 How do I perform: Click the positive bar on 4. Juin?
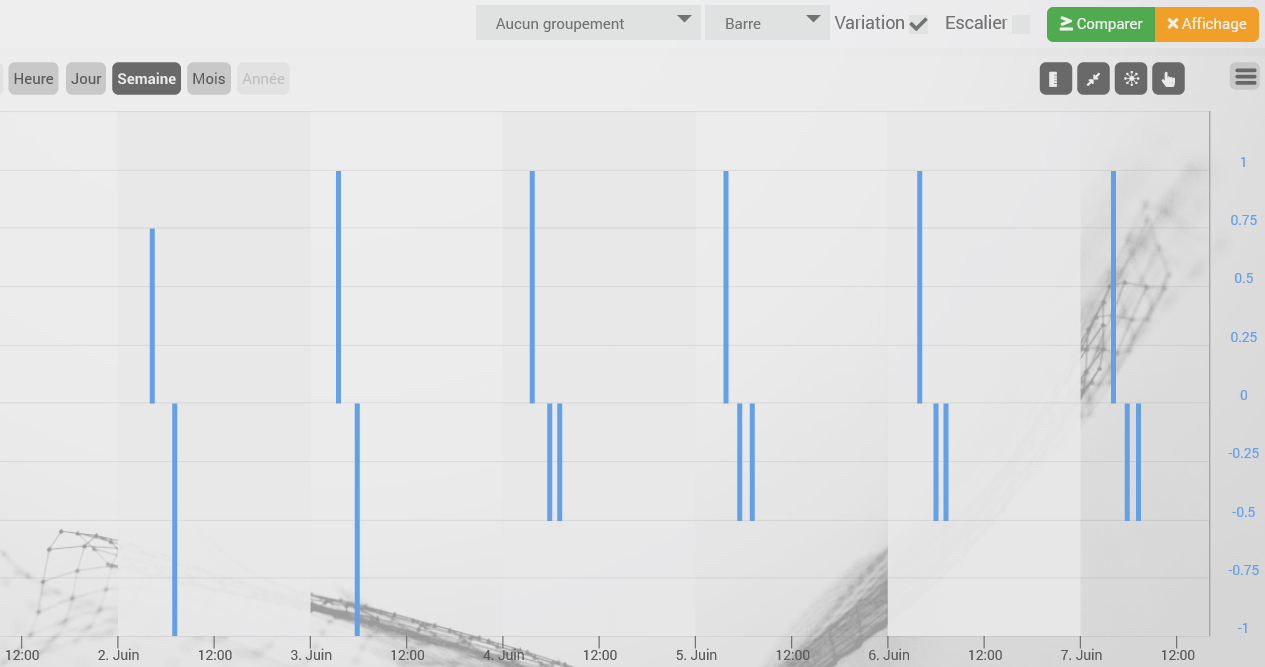click(532, 287)
